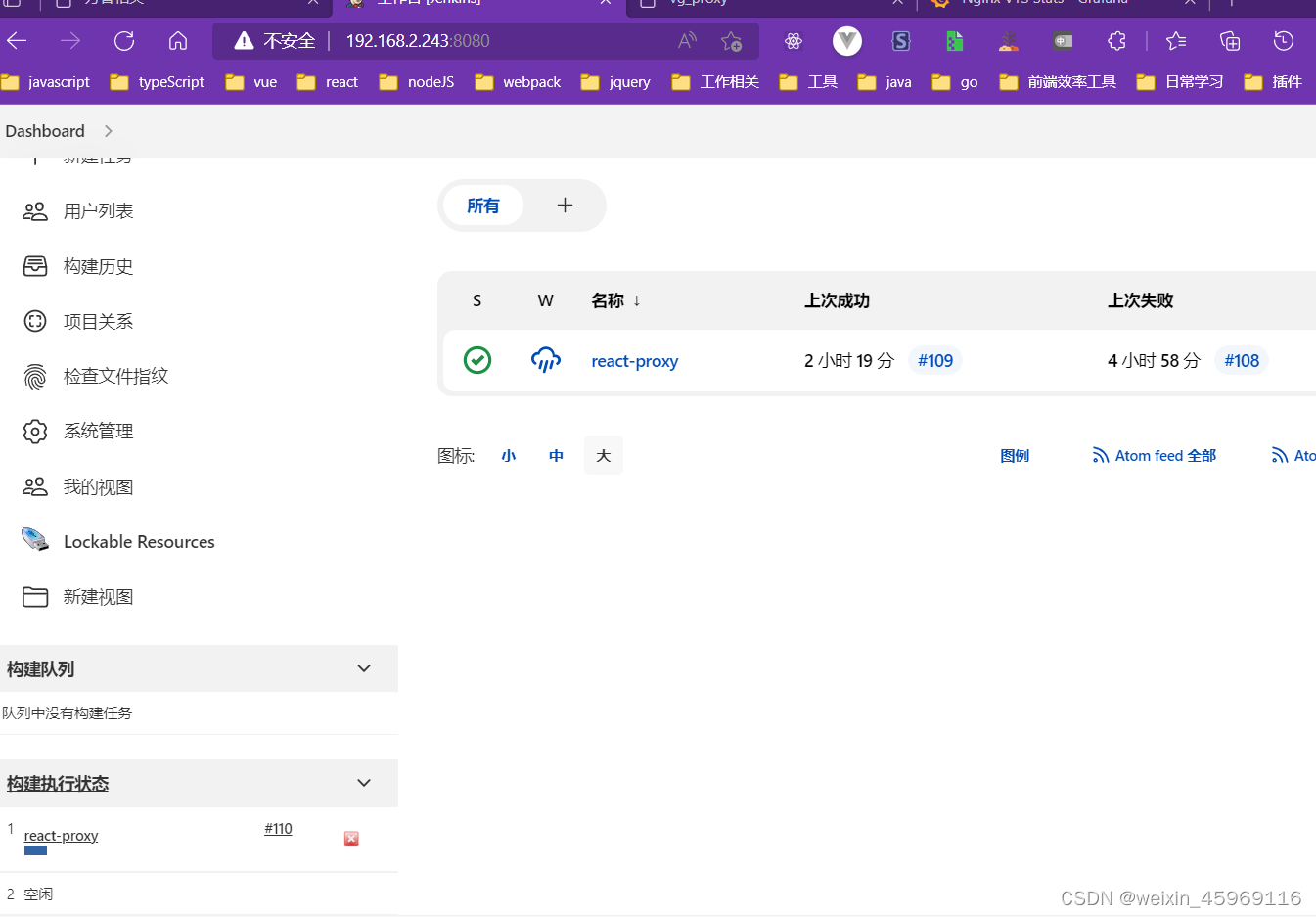Open running build #110 link

[x=278, y=829]
